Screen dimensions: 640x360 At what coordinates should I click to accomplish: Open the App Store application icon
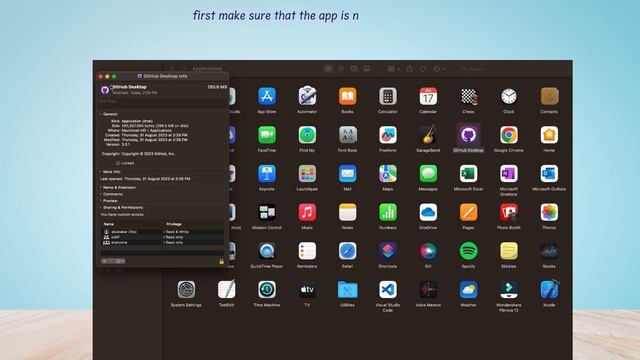[267, 96]
